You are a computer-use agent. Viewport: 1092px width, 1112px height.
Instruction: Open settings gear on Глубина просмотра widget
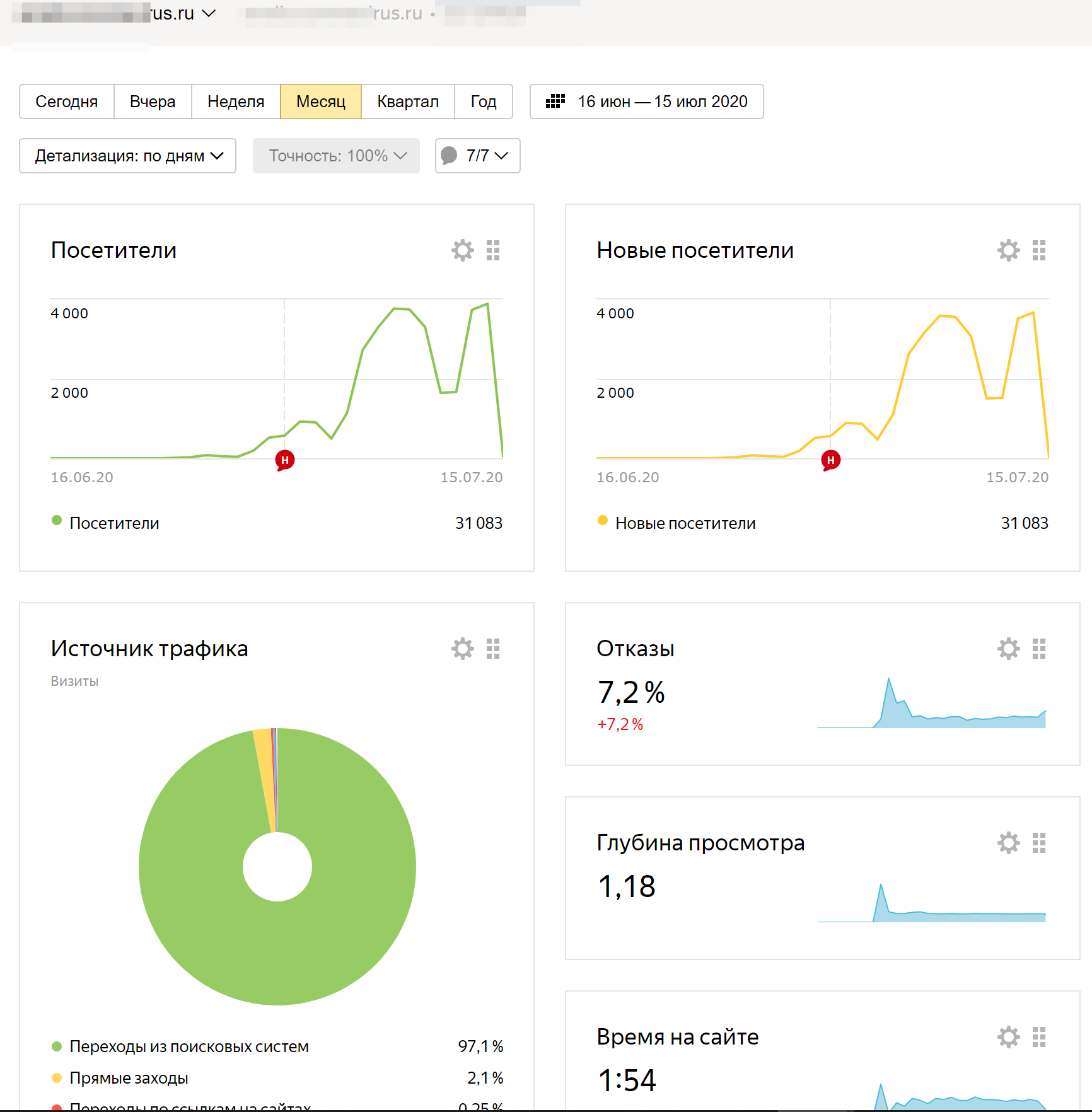[1008, 843]
